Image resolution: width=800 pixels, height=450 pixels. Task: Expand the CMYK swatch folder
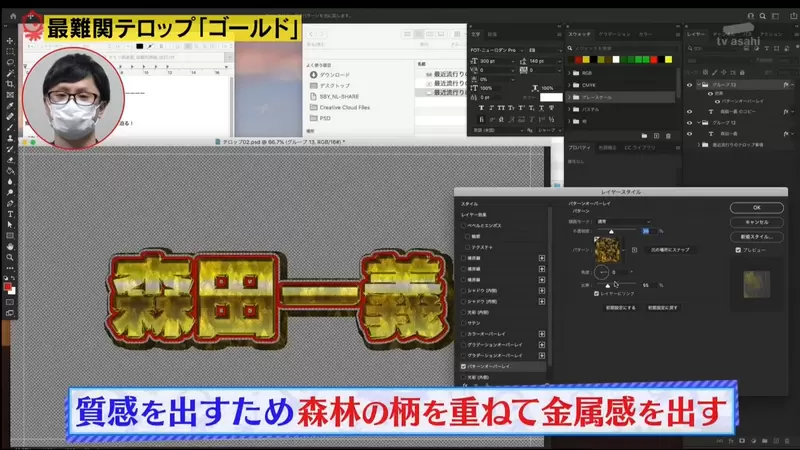coord(571,84)
